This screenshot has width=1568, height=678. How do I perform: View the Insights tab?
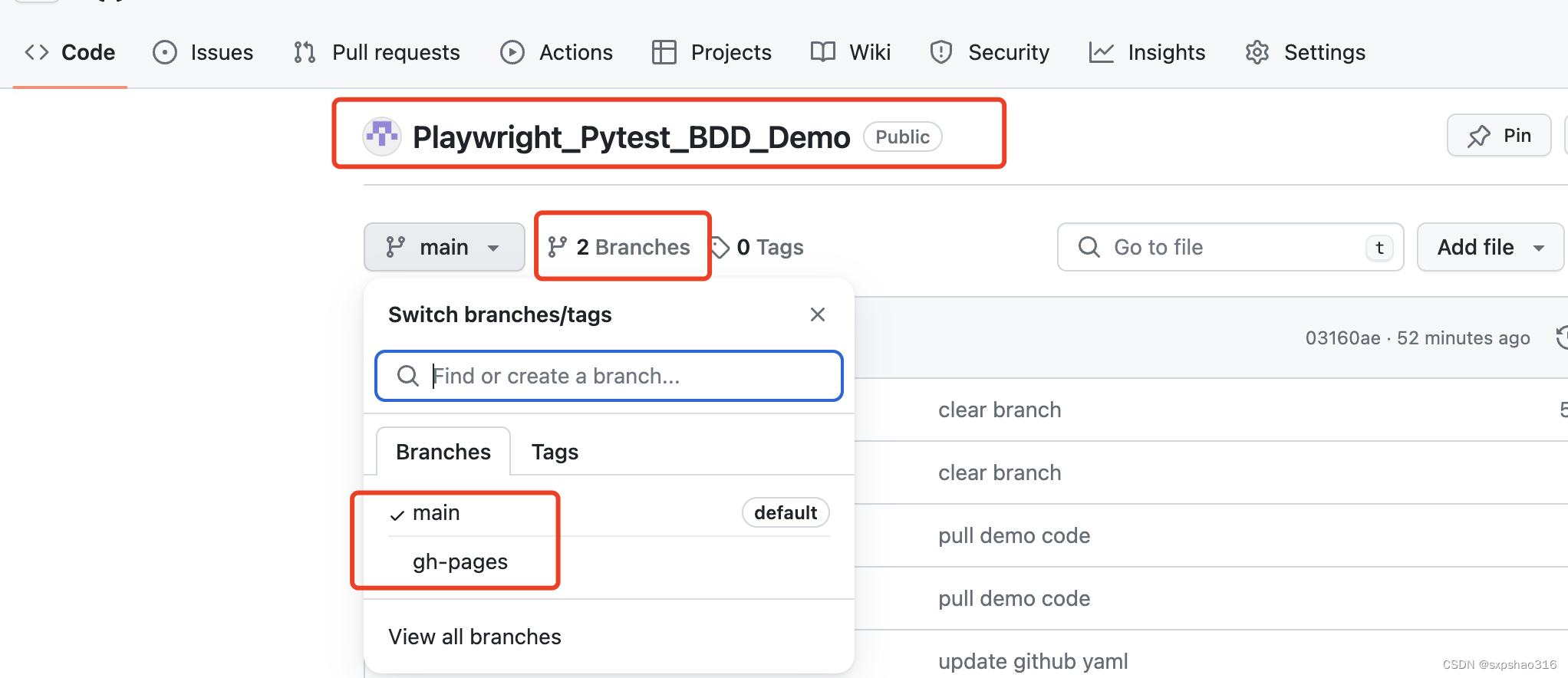click(x=1148, y=52)
